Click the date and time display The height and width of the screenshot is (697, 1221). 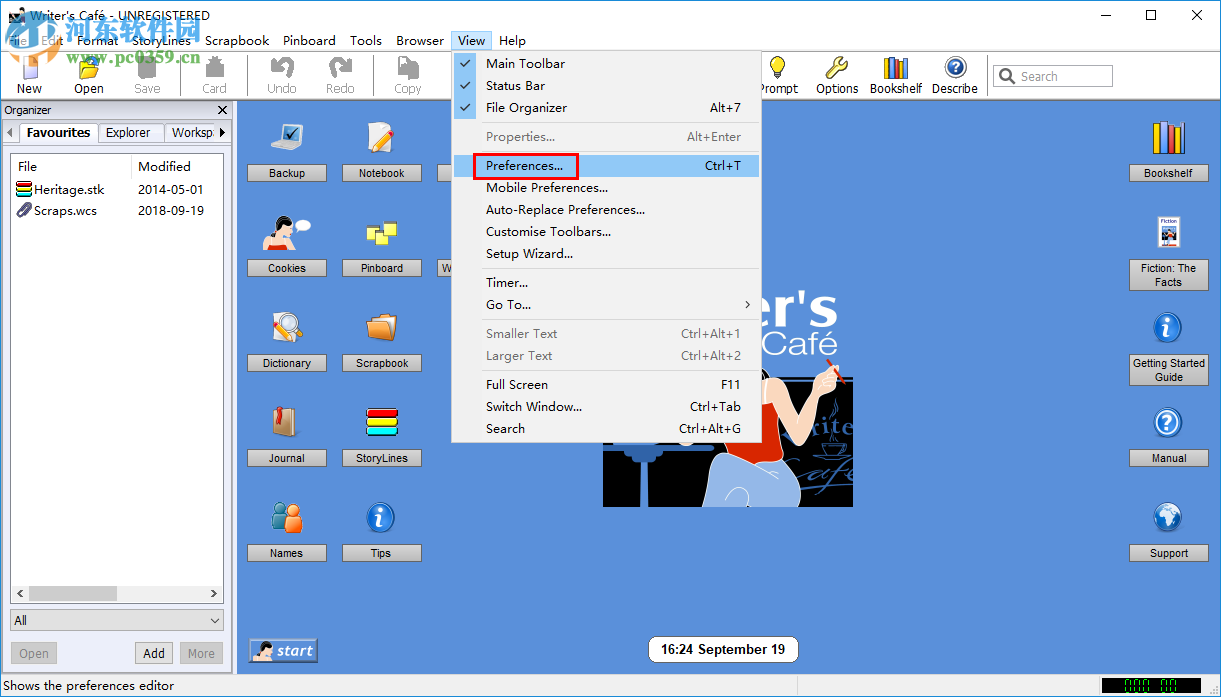click(x=723, y=650)
